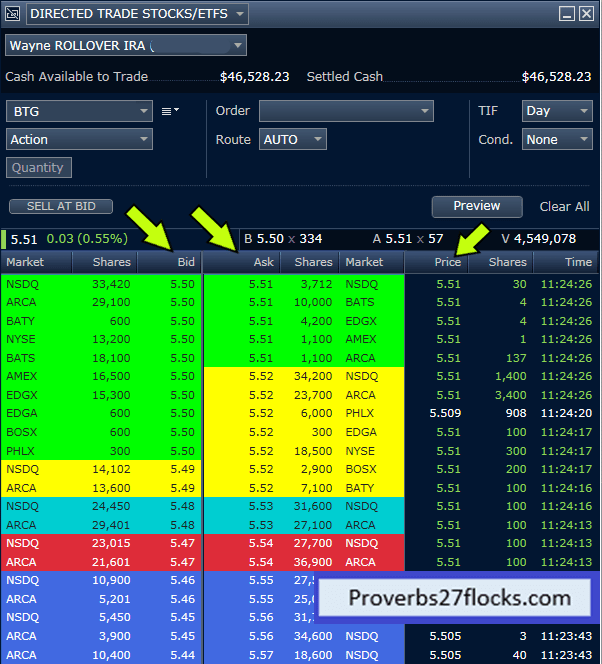The width and height of the screenshot is (602, 664).
Task: Change the Route AUTO dropdown
Action: point(292,139)
